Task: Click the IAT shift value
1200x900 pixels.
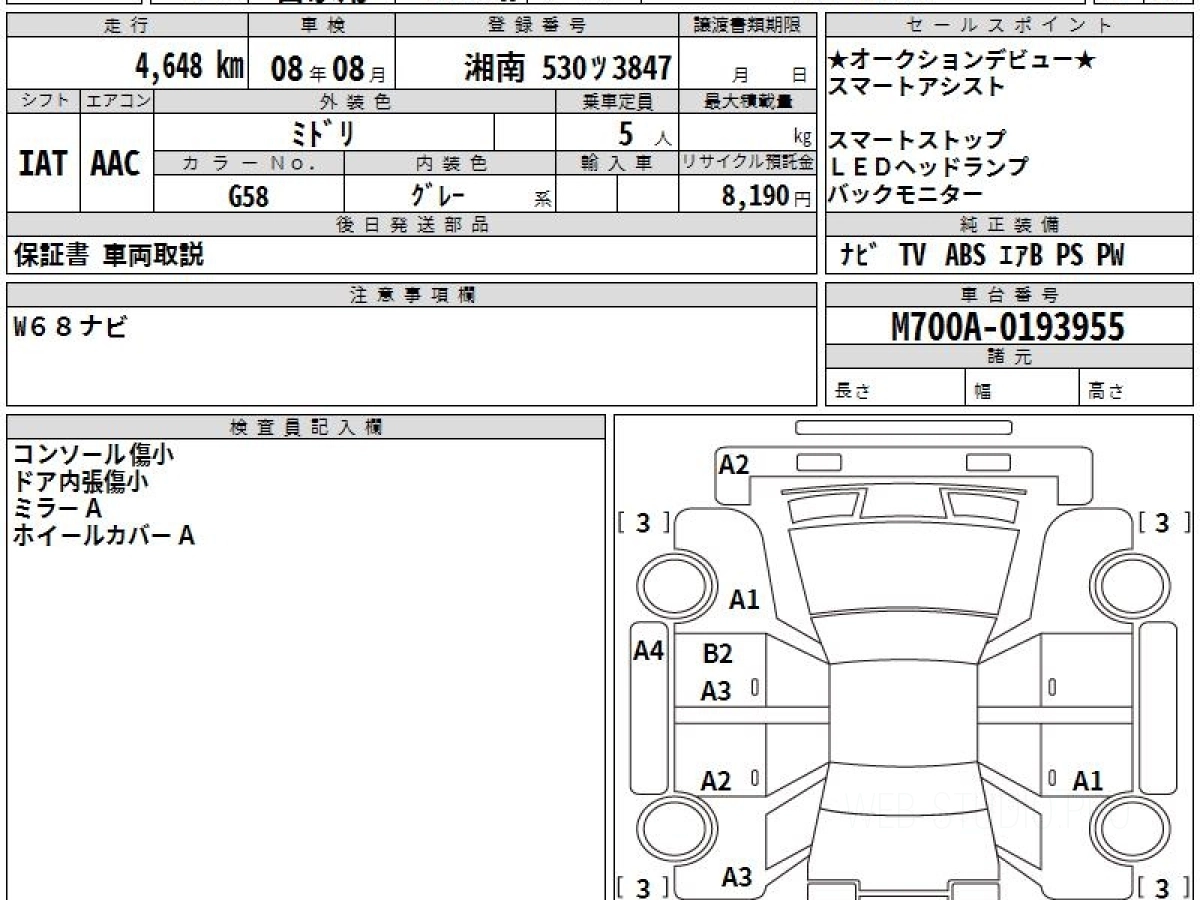Action: 43,163
